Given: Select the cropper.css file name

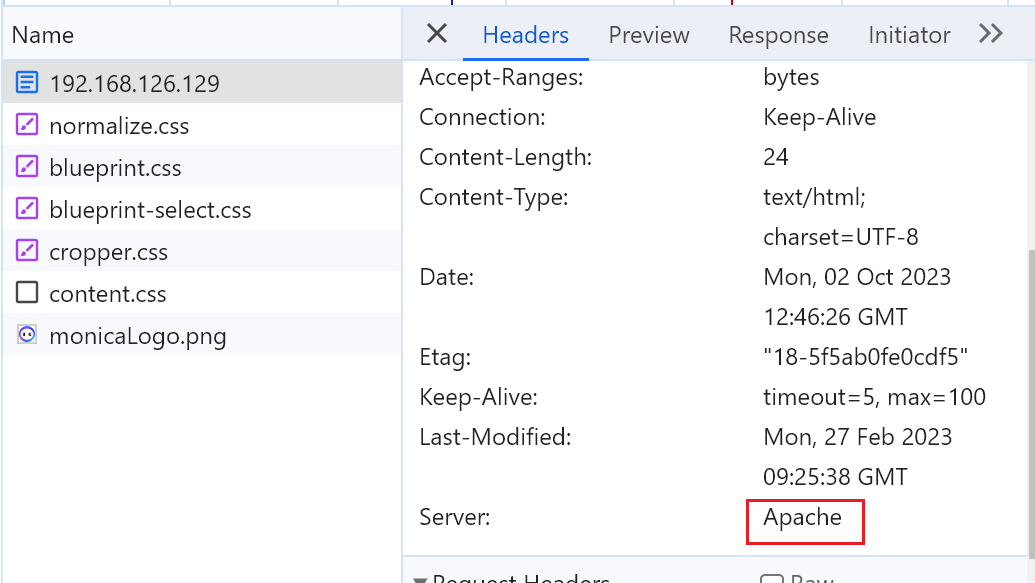Looking at the screenshot, I should [x=108, y=252].
